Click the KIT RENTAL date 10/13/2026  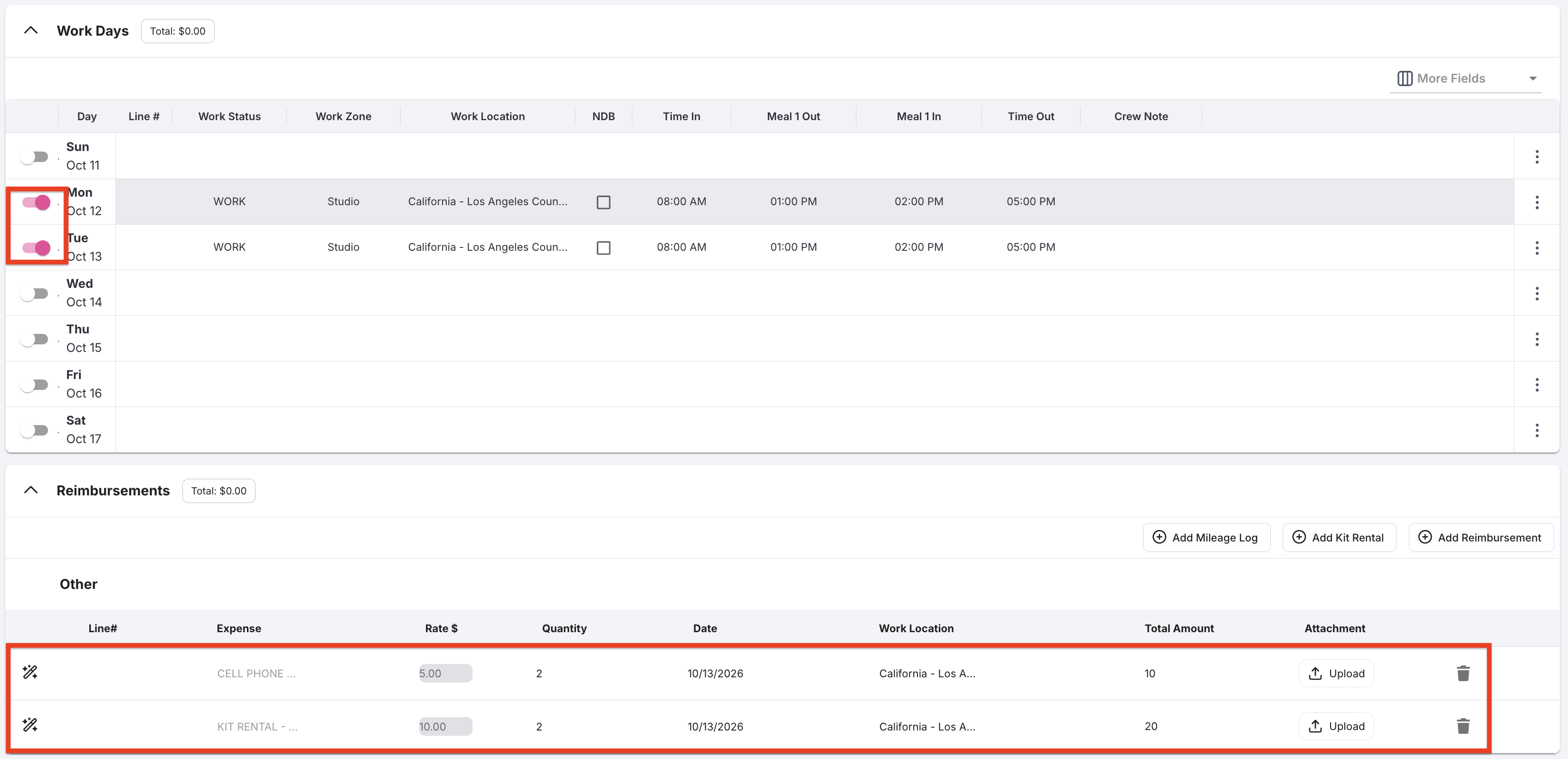click(715, 726)
